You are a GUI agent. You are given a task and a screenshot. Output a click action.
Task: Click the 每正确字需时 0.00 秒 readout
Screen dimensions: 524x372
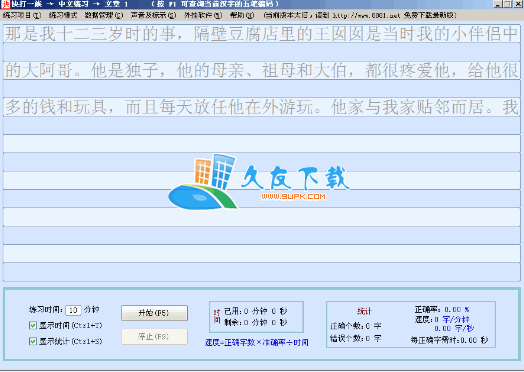(449, 340)
